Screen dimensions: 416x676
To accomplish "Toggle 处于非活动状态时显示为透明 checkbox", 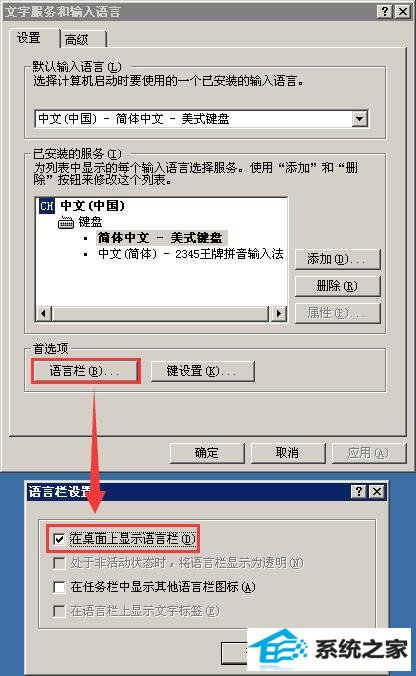I will pyautogui.click(x=59, y=563).
